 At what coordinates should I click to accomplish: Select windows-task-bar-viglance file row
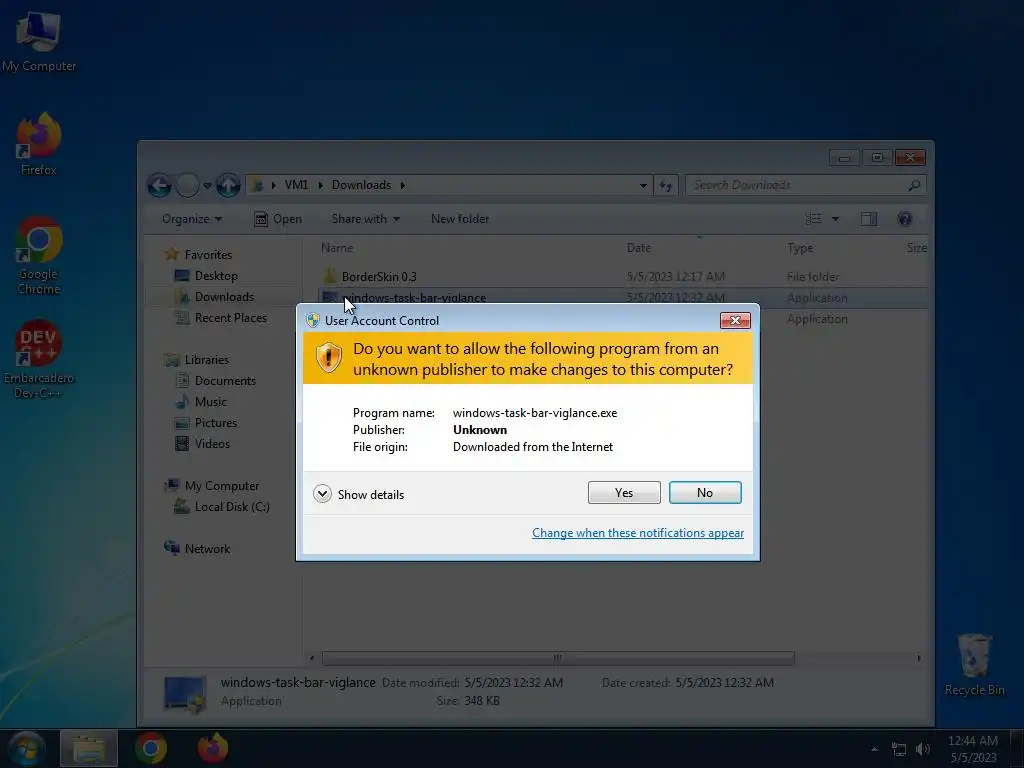622,298
